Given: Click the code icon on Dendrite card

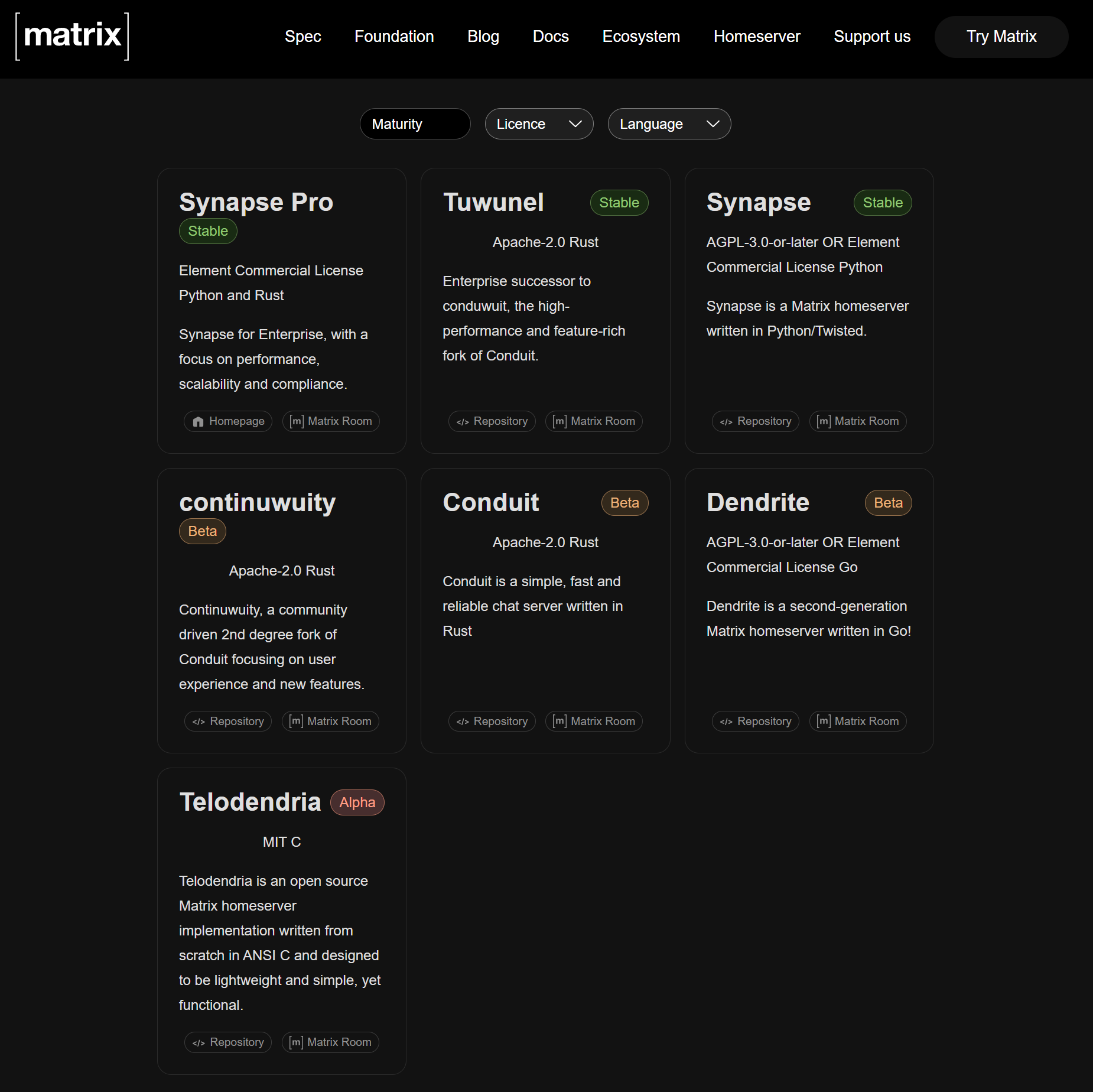Looking at the screenshot, I should (726, 722).
